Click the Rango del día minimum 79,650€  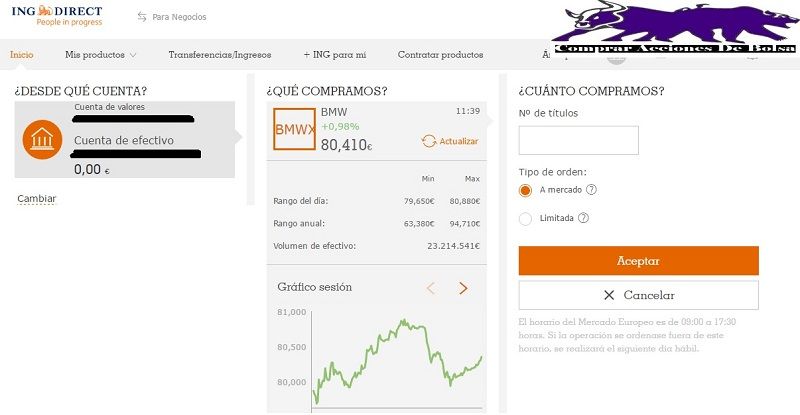click(419, 201)
